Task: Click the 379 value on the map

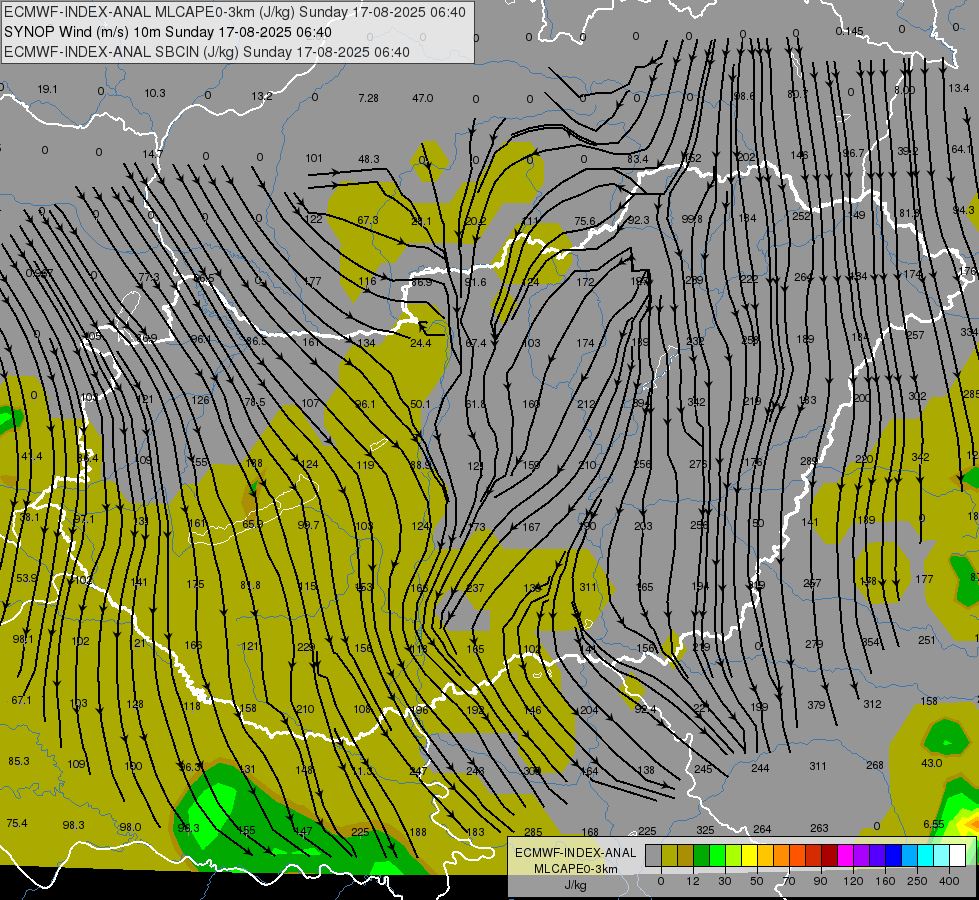Action: point(816,705)
